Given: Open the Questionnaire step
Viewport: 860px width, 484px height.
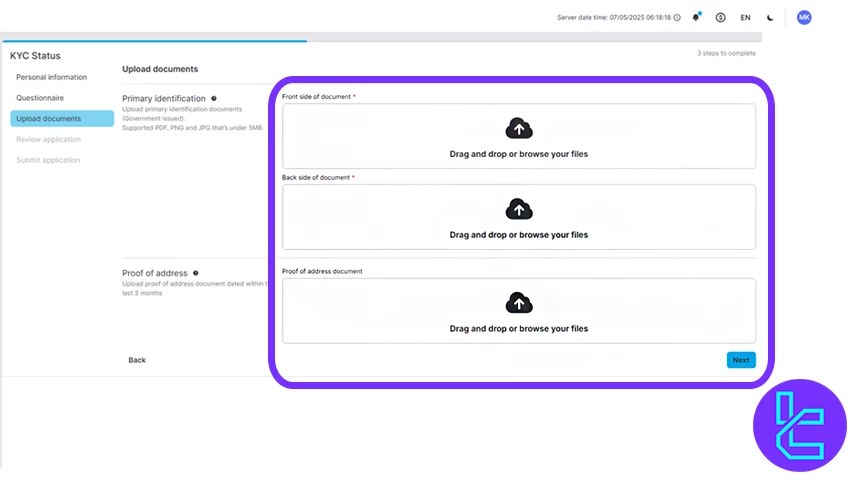Looking at the screenshot, I should click(40, 98).
